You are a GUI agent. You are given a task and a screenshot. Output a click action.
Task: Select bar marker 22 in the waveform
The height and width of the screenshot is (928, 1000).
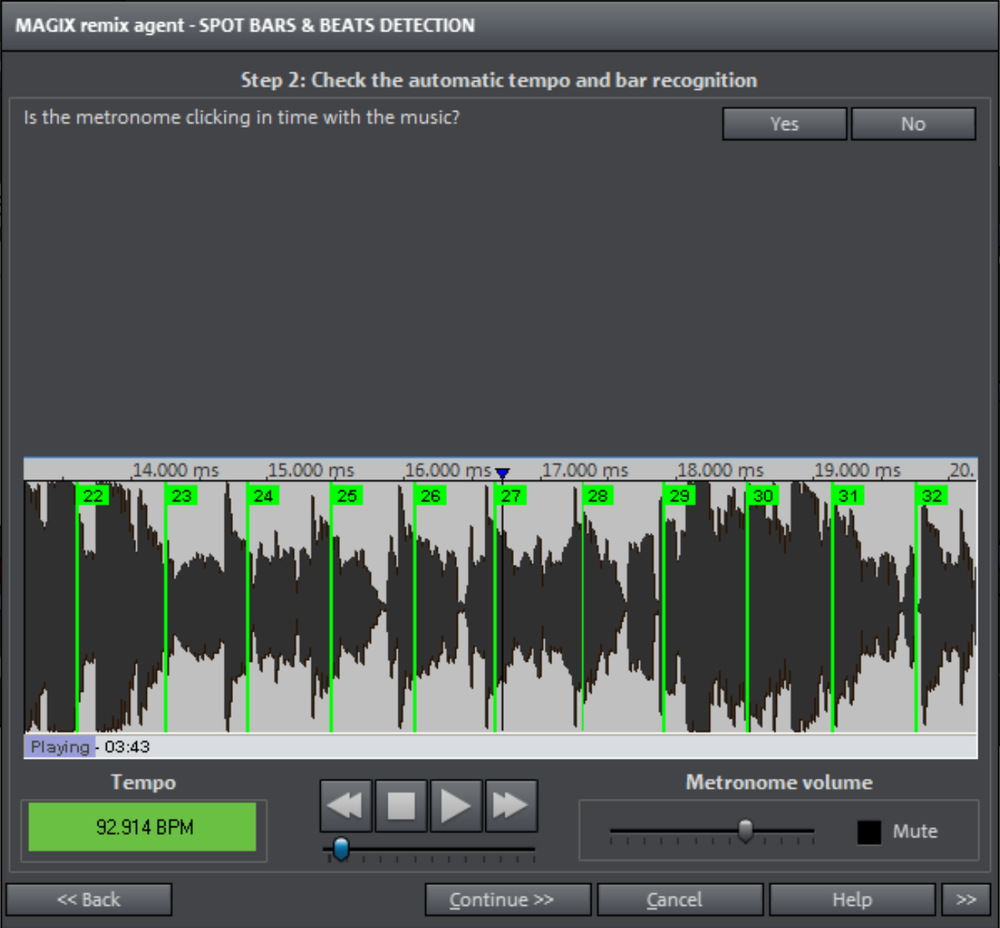(x=92, y=495)
